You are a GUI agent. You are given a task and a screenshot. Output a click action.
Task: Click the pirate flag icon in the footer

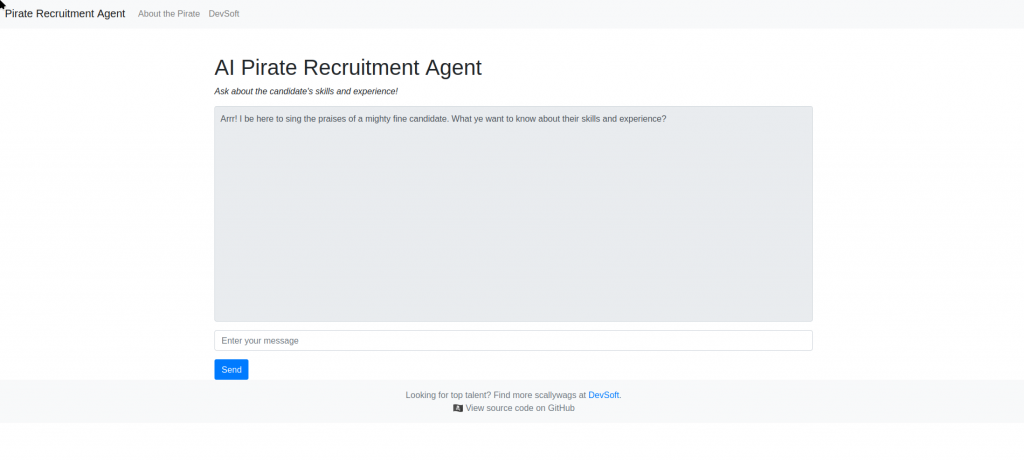458,408
